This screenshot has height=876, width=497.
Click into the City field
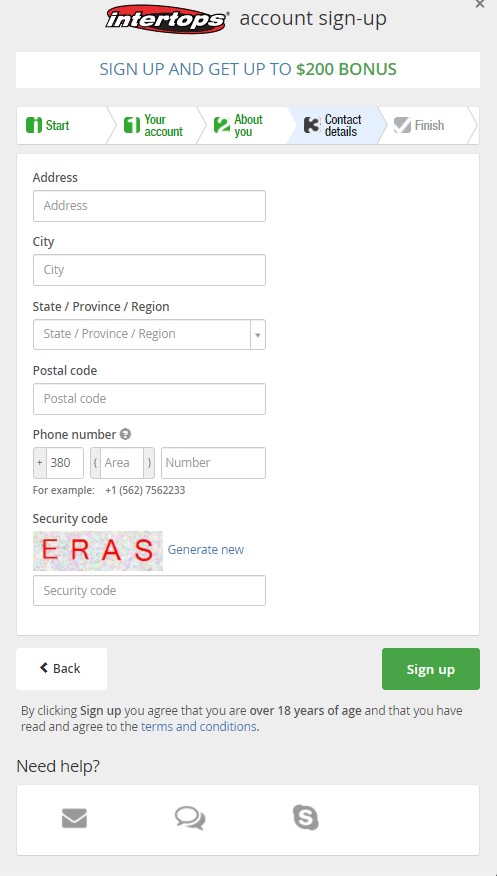(149, 270)
